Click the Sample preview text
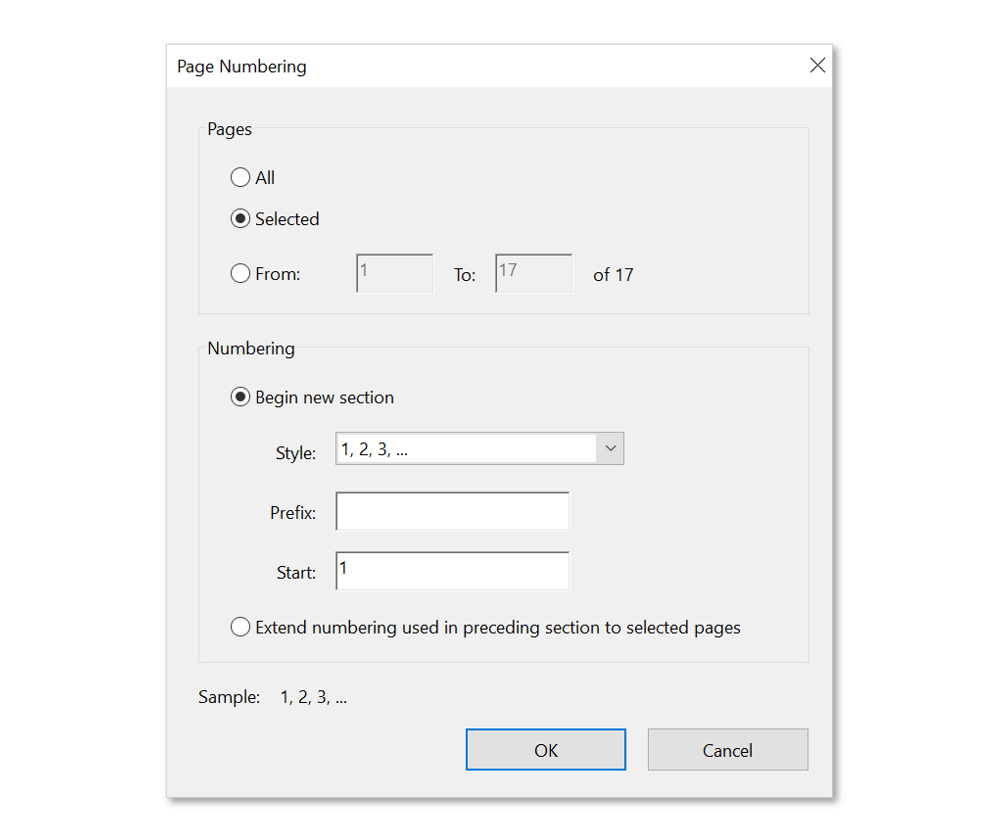Image resolution: width=1001 pixels, height=837 pixels. (x=311, y=696)
